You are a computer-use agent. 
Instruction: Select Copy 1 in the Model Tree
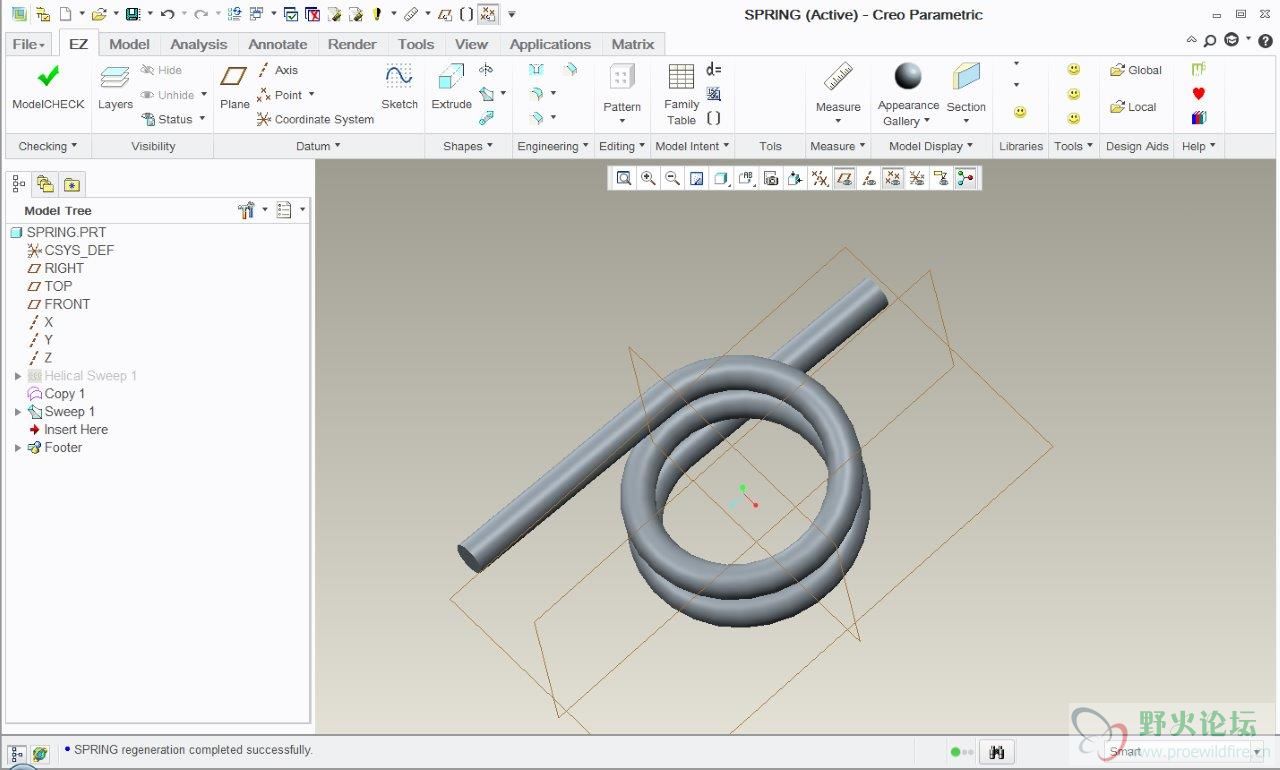pyautogui.click(x=57, y=394)
